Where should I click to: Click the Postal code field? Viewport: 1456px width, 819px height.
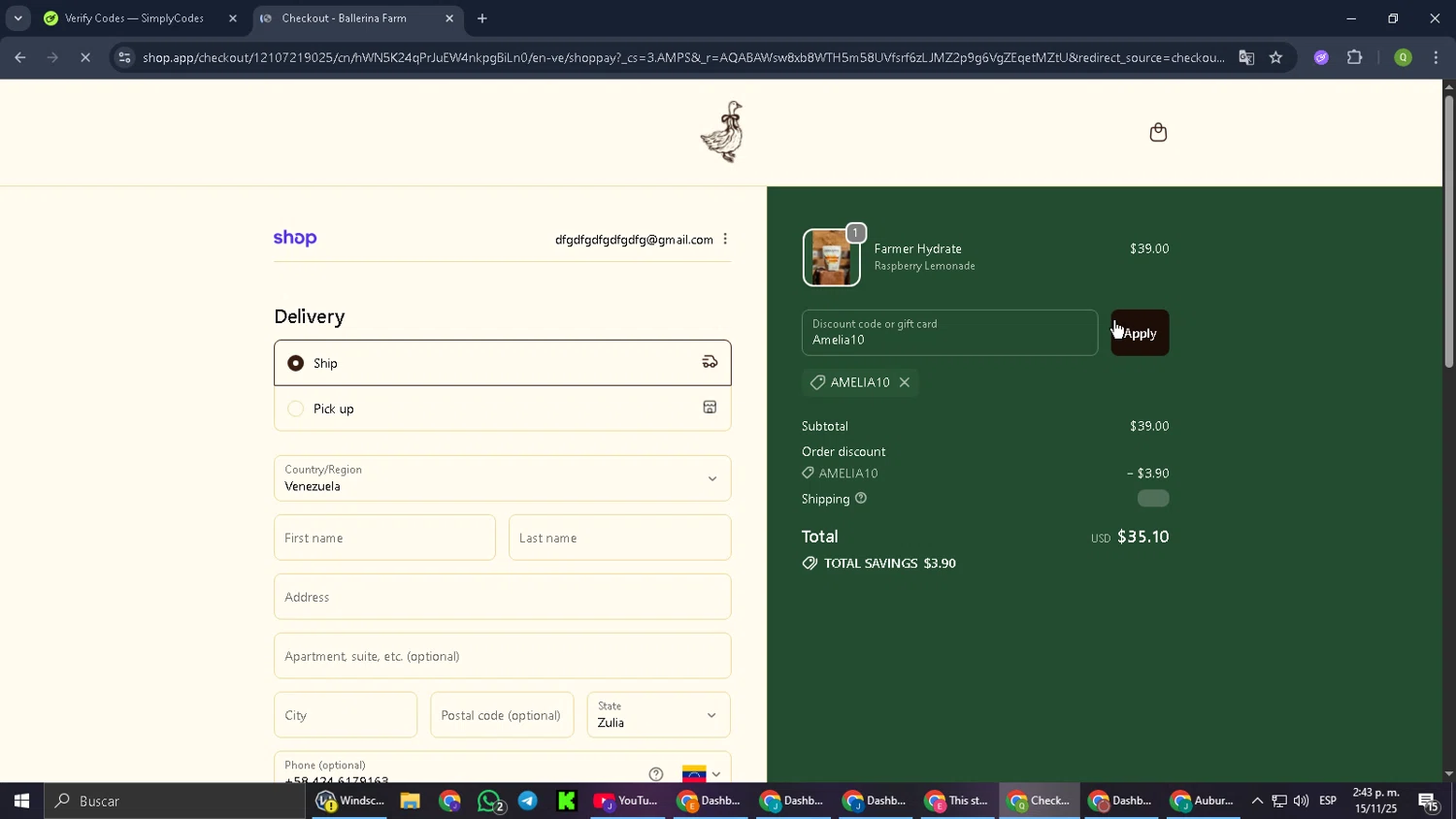(x=502, y=715)
